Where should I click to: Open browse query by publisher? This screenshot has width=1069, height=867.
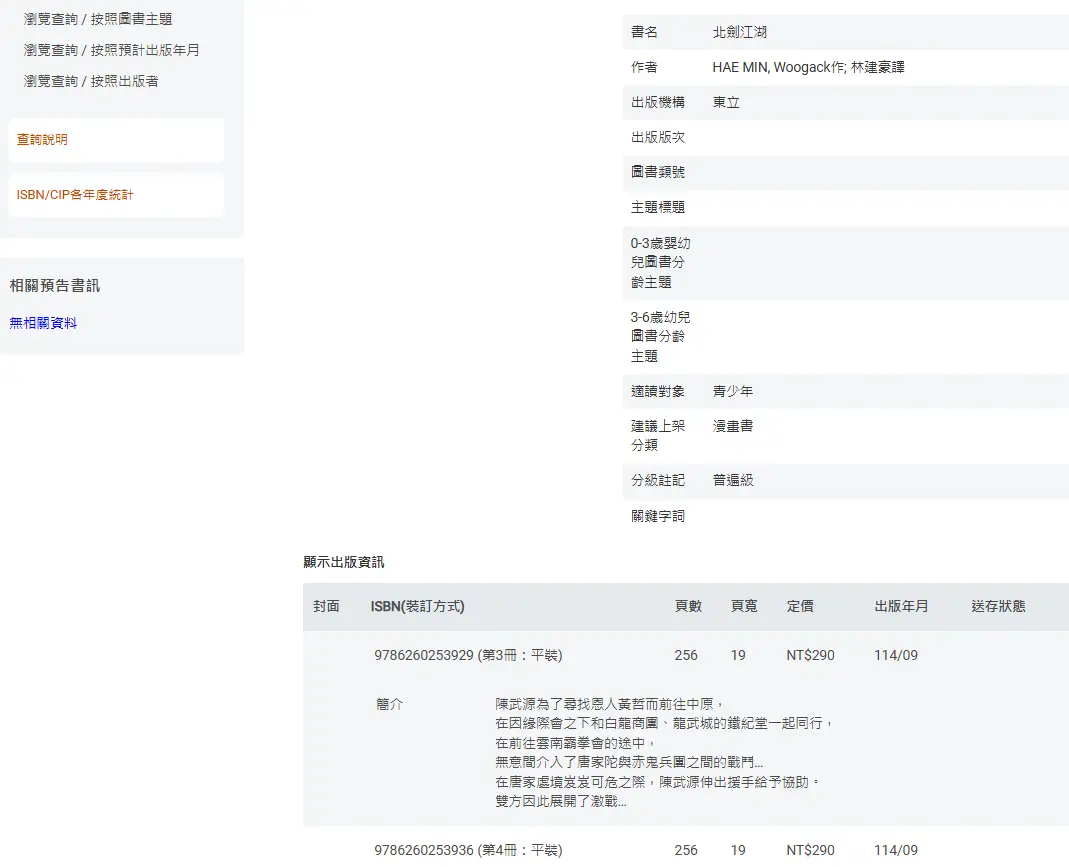[91, 81]
